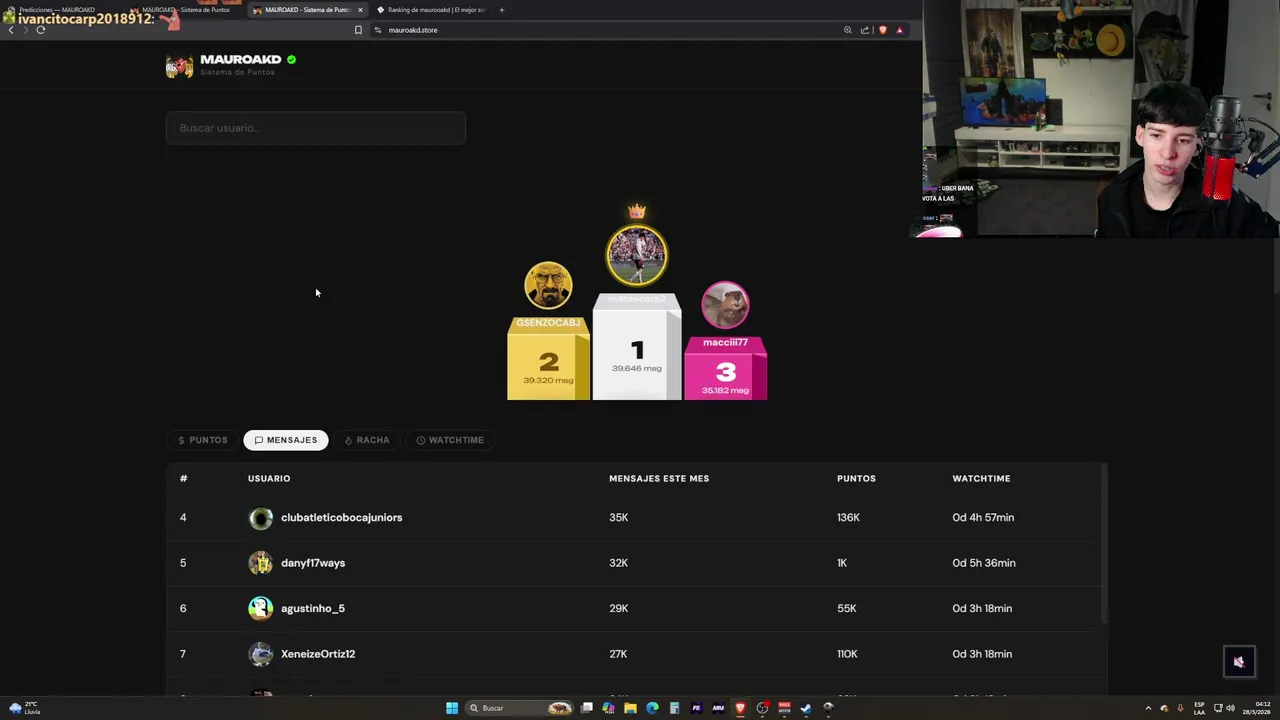1280x720 pixels.
Task: Click USUARIO column header
Action: tap(269, 478)
